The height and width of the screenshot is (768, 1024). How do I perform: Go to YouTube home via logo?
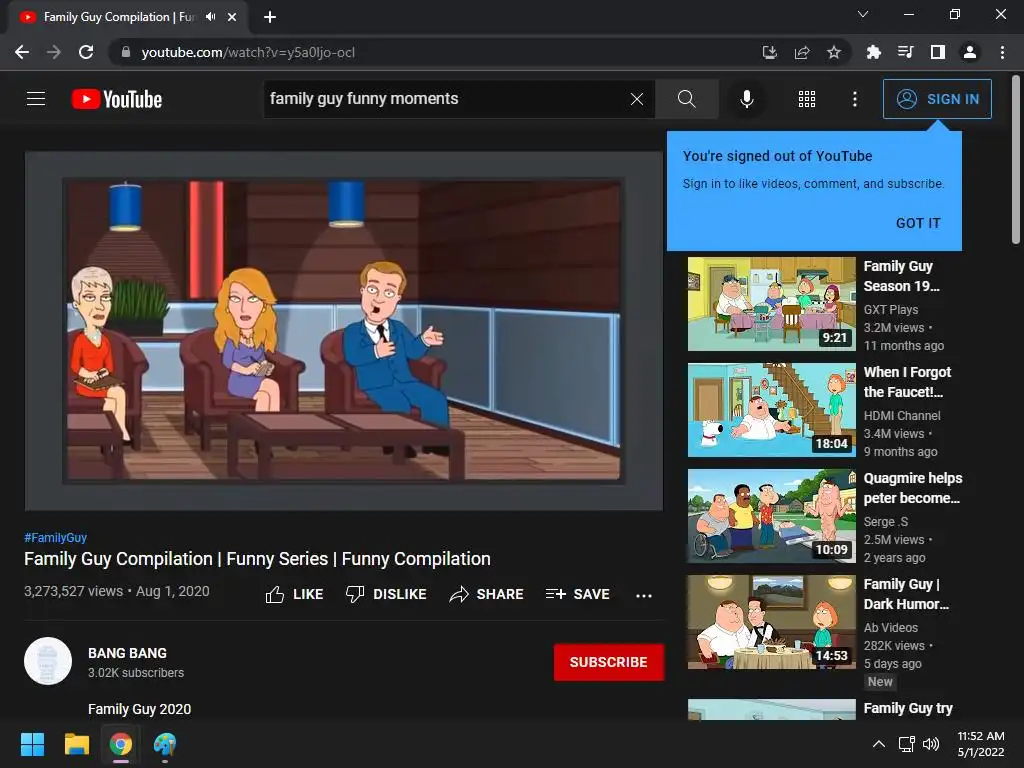[117, 99]
